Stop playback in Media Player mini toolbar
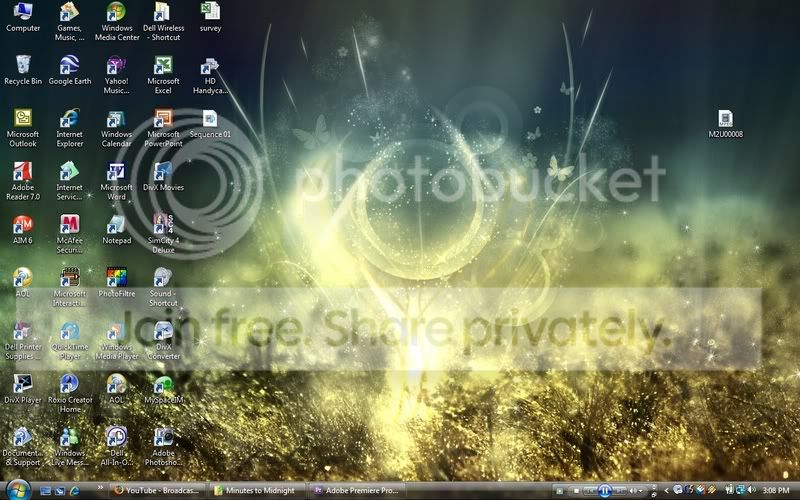Image resolution: width=800 pixels, height=500 pixels. tap(576, 491)
